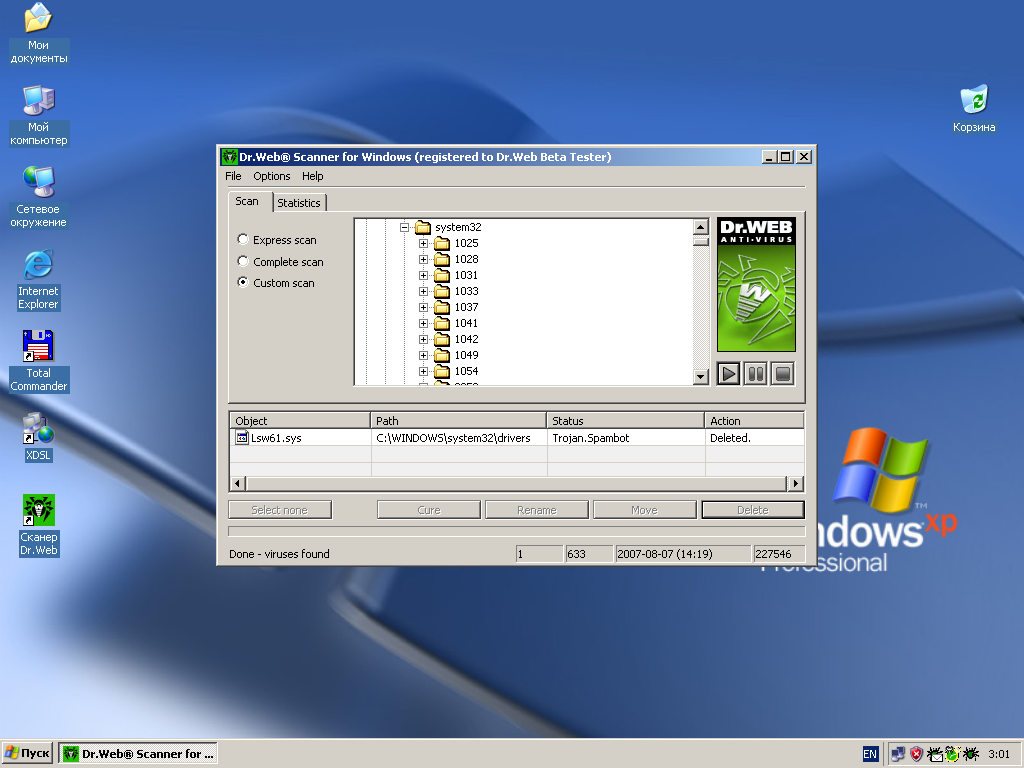1024x768 pixels.
Task: Sort results by the Object column header
Action: pos(300,421)
